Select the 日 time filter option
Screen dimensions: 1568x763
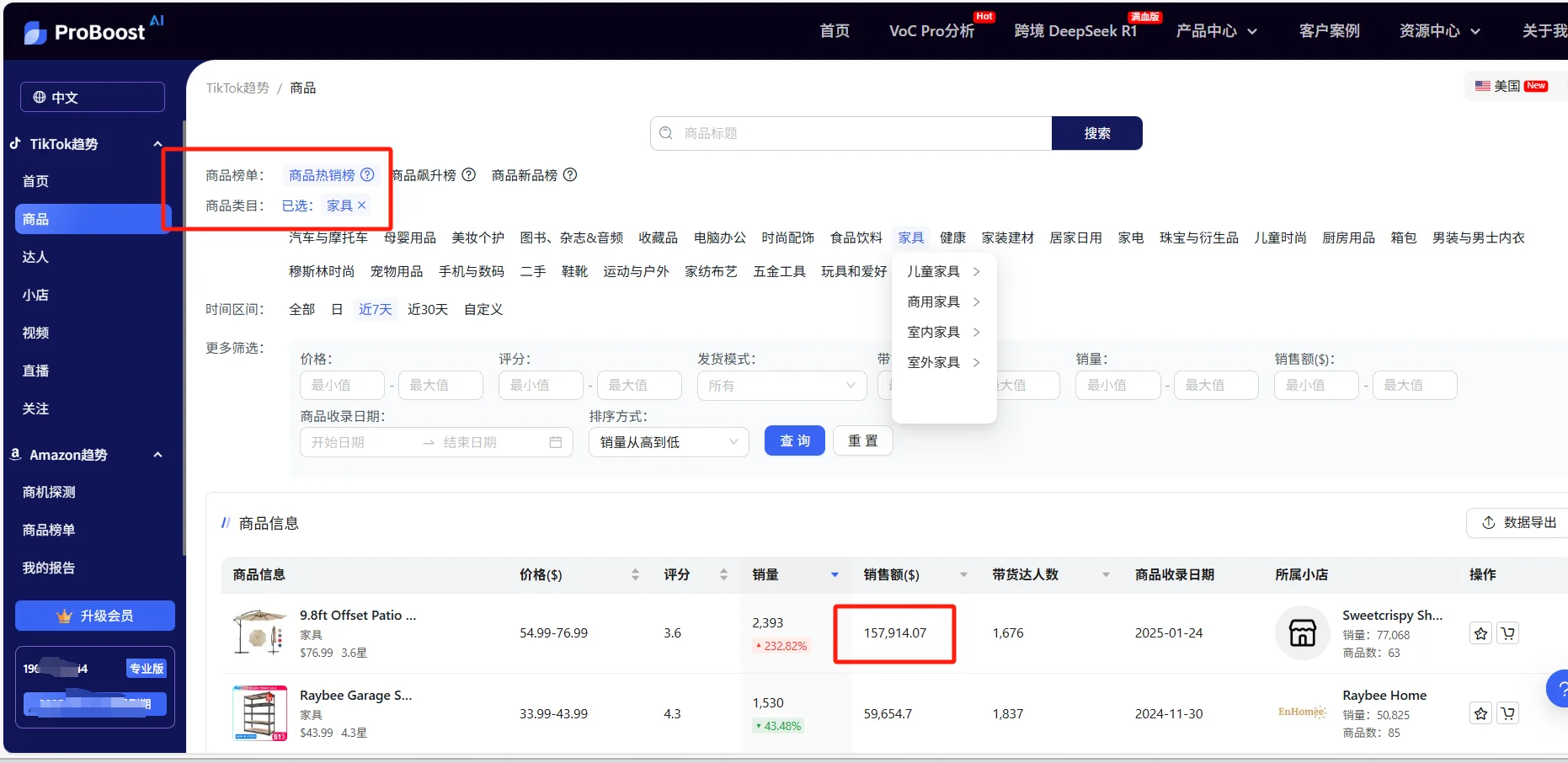point(336,309)
